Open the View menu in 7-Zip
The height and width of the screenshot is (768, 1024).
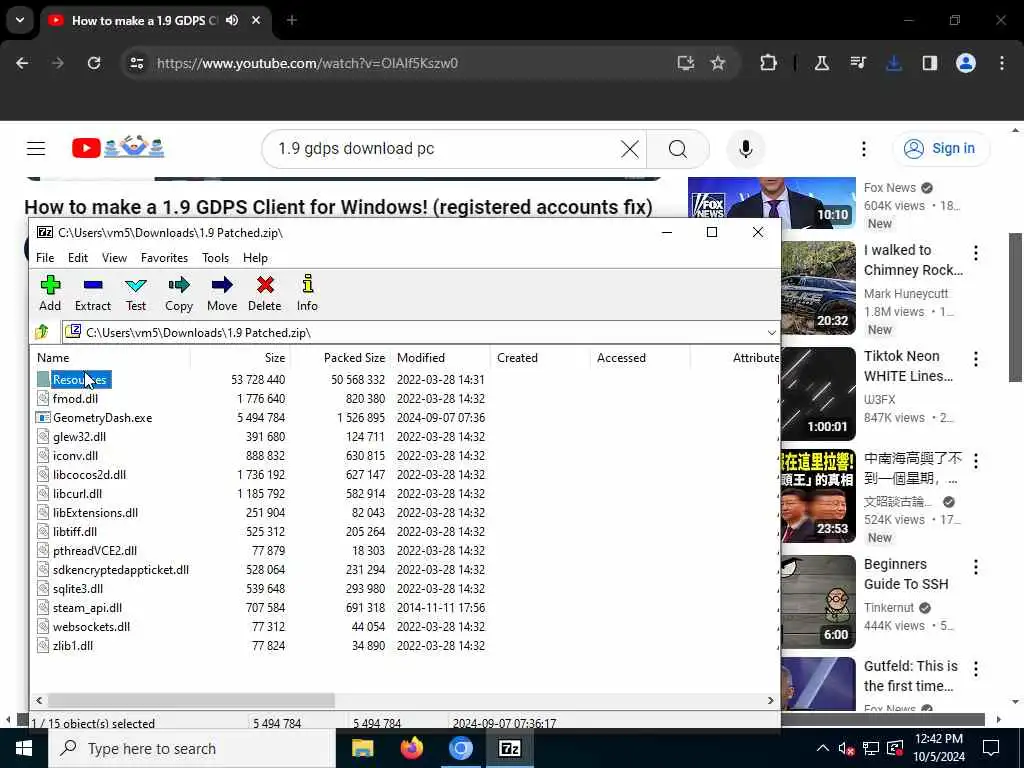(114, 258)
